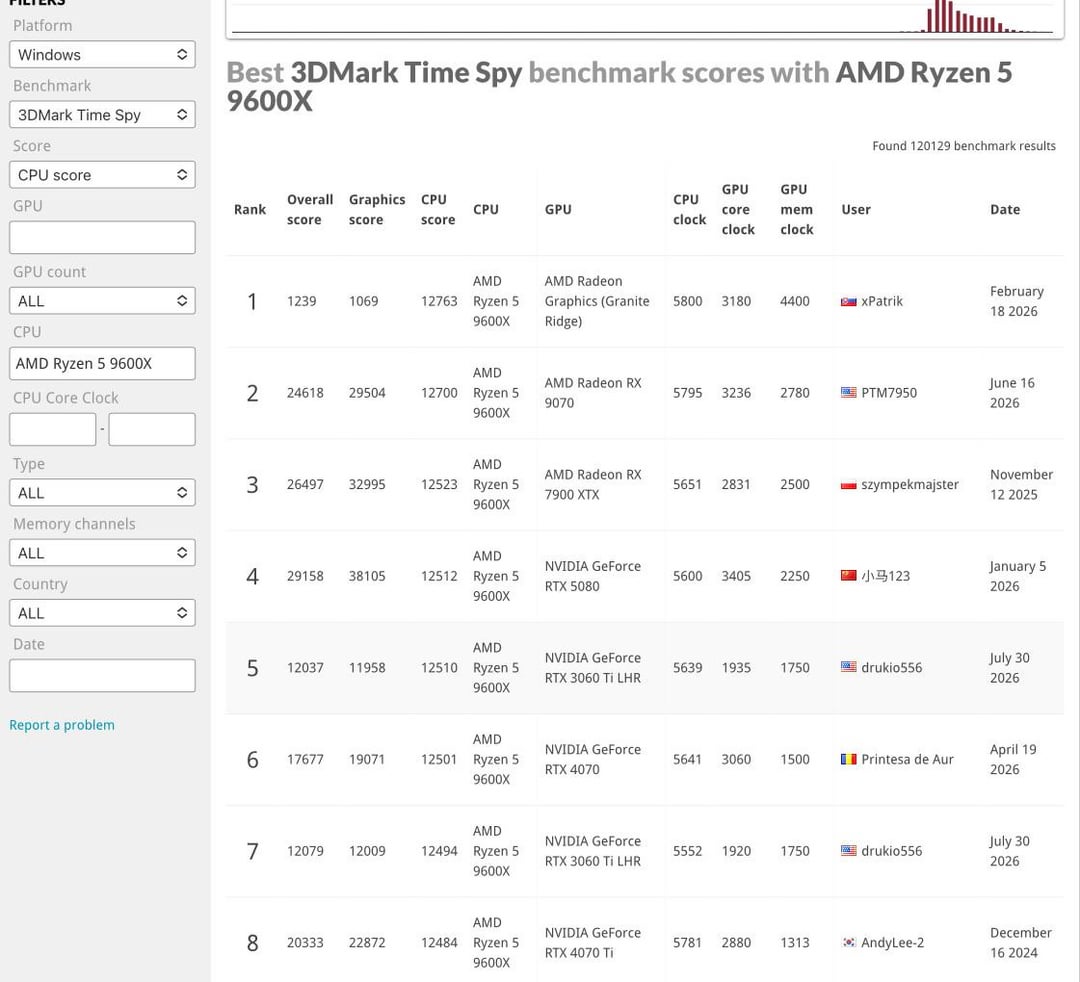Click the Graphics score column header
Screen dimensions: 1080x982
[x=377, y=209]
